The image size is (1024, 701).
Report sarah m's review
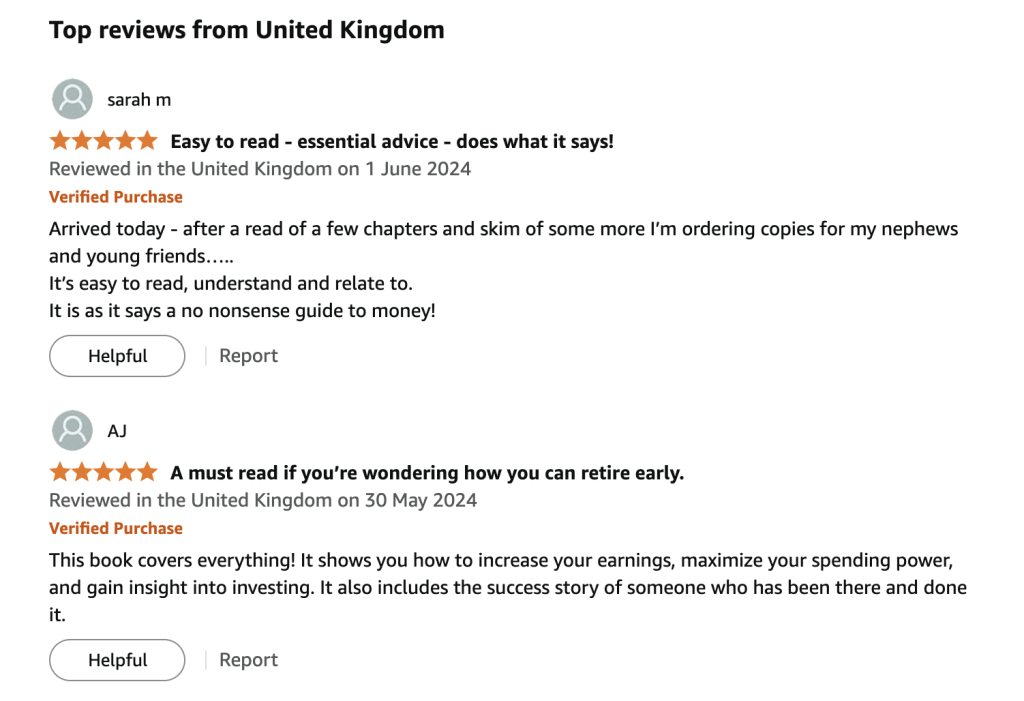248,356
